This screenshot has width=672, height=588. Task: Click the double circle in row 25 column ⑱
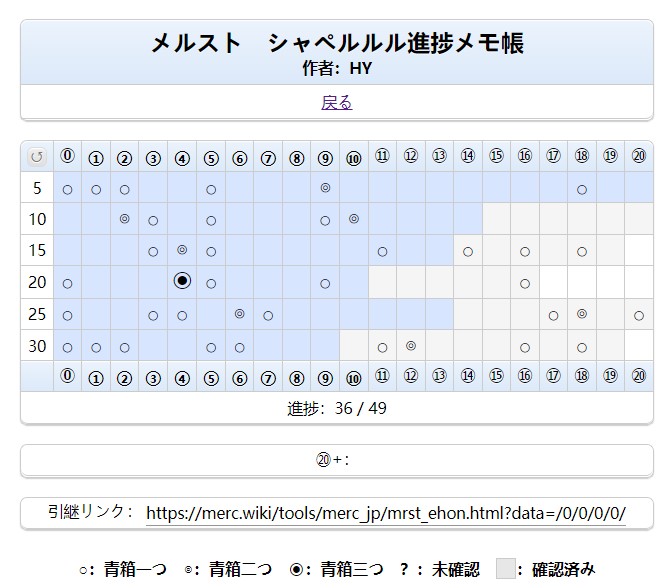click(582, 314)
